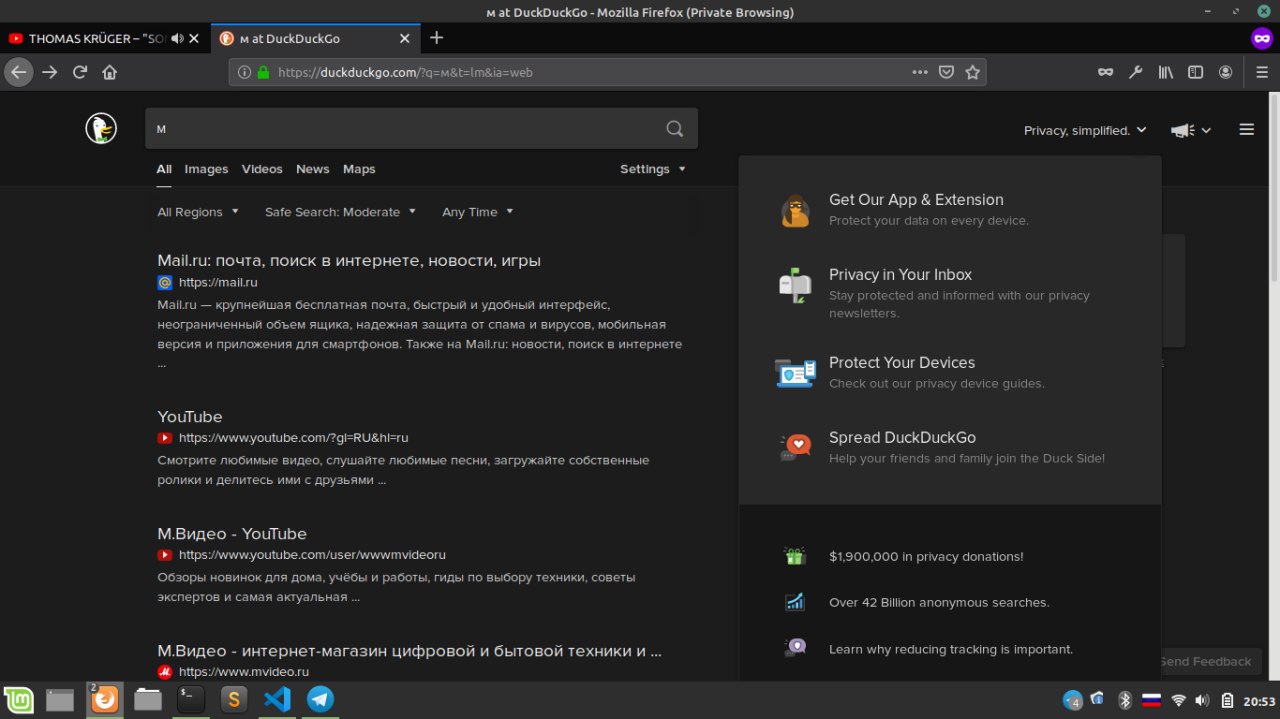Switch to Images results
1280x719 pixels.
coord(206,169)
